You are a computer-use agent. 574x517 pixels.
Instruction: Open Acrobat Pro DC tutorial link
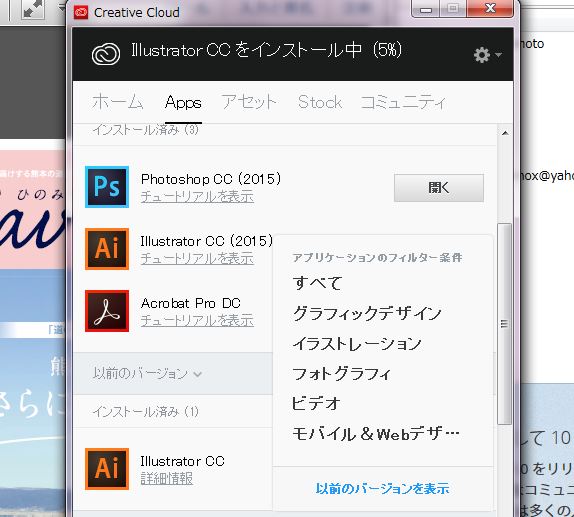[197, 321]
